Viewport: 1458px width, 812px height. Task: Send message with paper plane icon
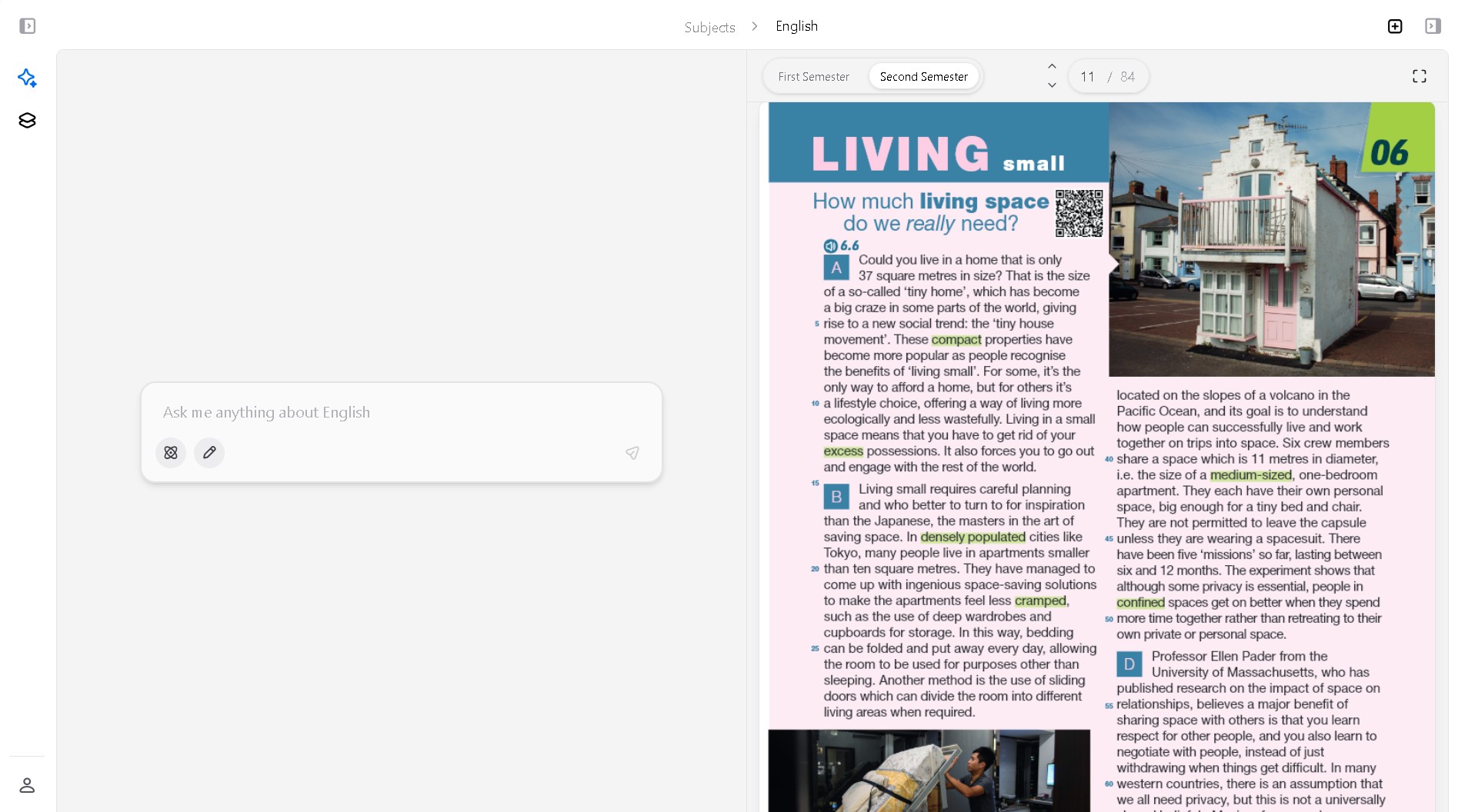pos(632,453)
